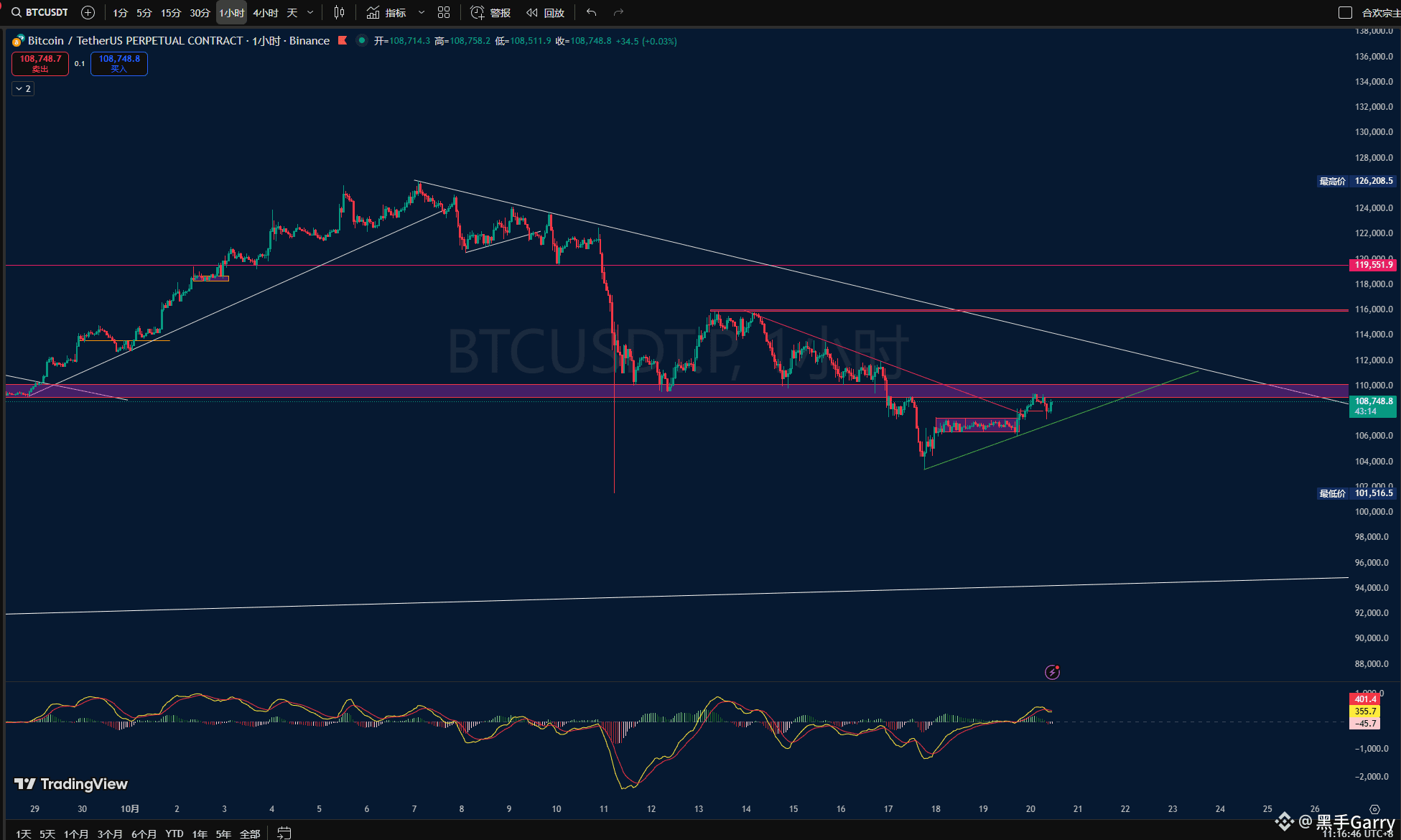The image size is (1401, 840).
Task: Tick the checkbox in the top-right toolbar
Action: [1345, 12]
